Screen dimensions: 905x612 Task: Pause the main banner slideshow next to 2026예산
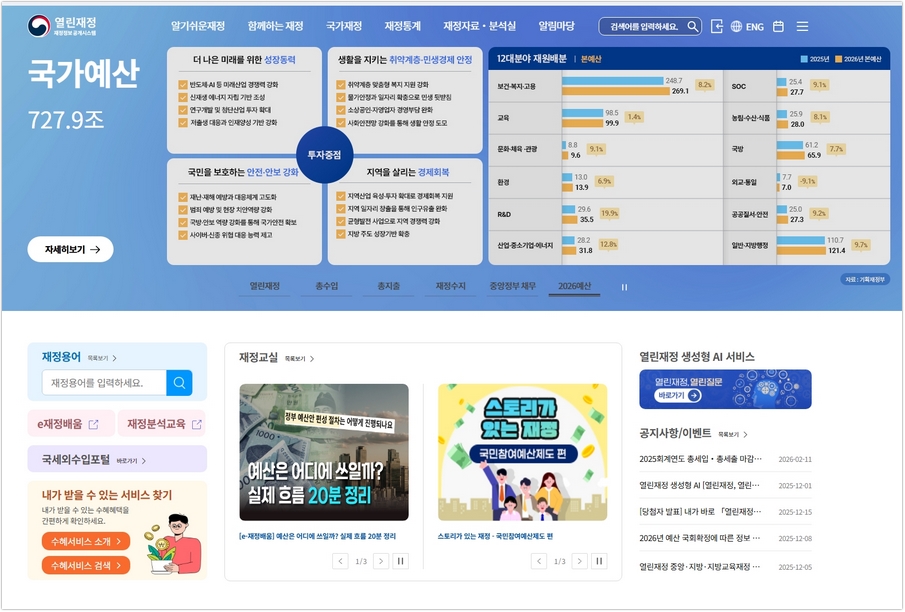click(625, 287)
